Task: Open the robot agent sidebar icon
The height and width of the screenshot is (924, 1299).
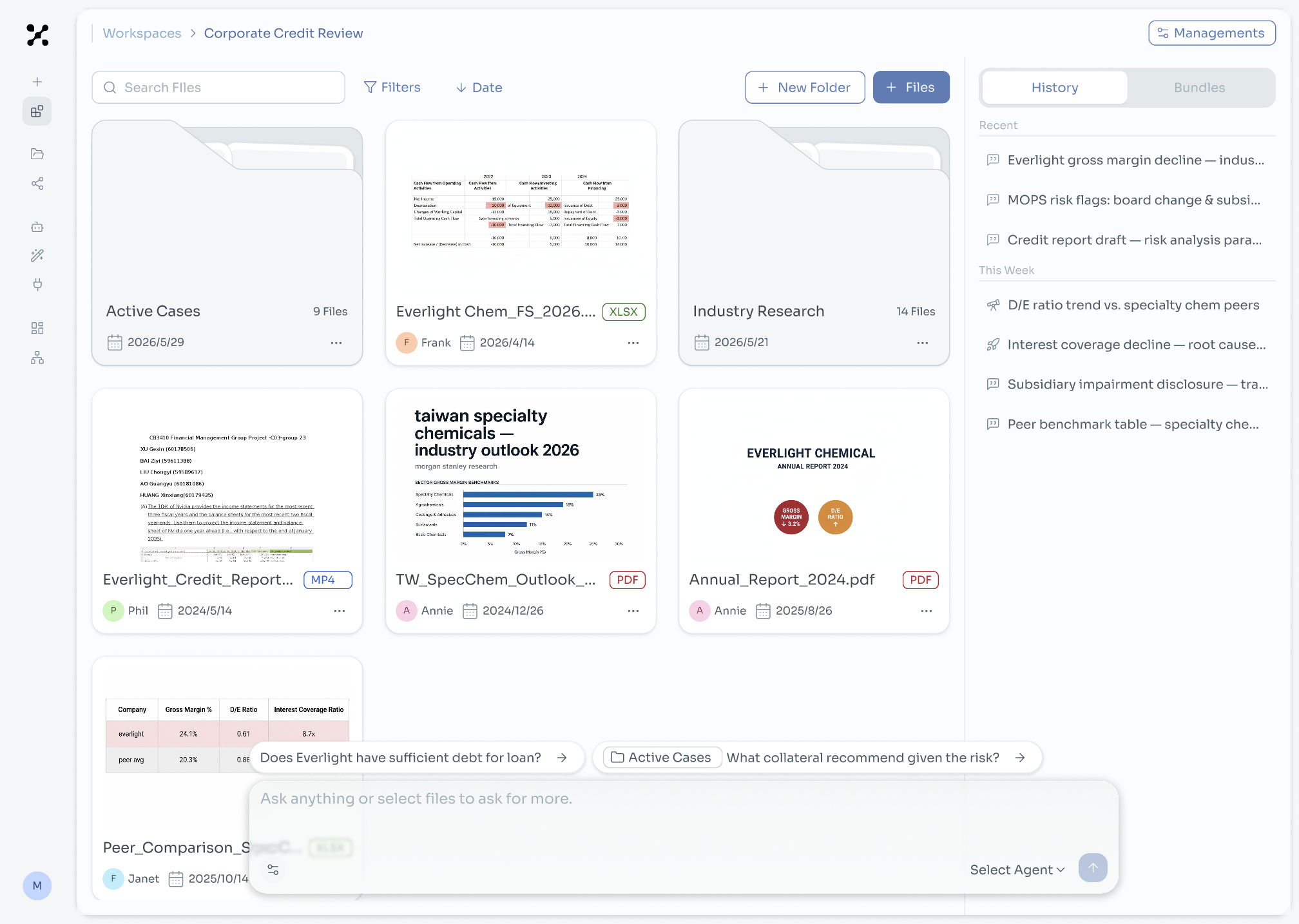Action: point(37,227)
